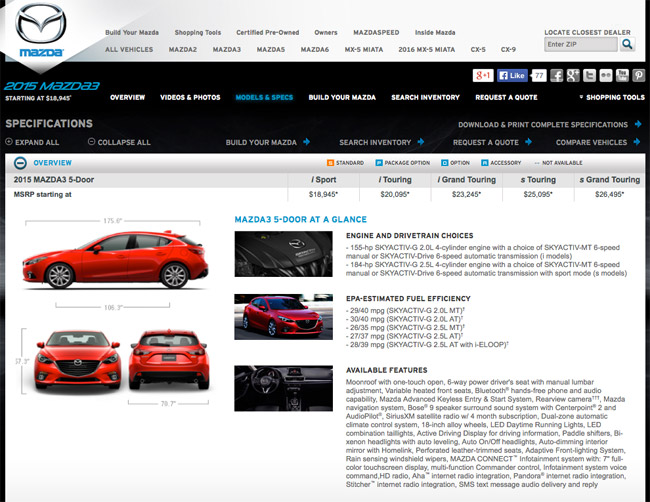This screenshot has height=502, width=650.
Task: Switch to Videos & Photos tab
Action: (190, 97)
